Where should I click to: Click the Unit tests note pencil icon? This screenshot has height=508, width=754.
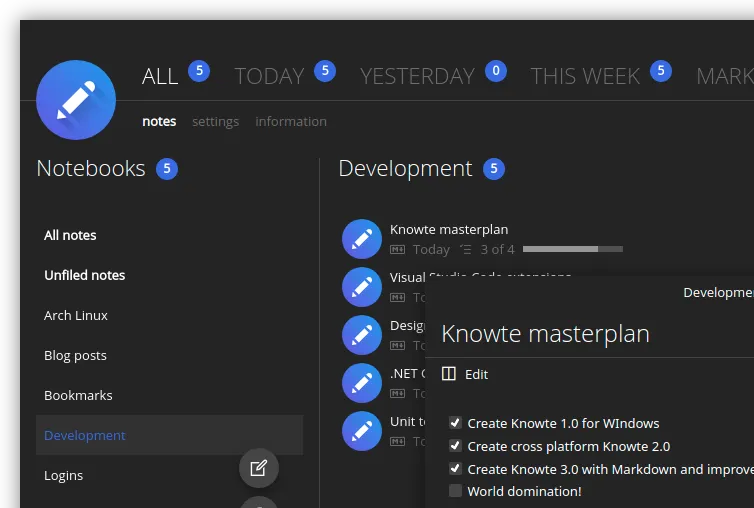(362, 432)
